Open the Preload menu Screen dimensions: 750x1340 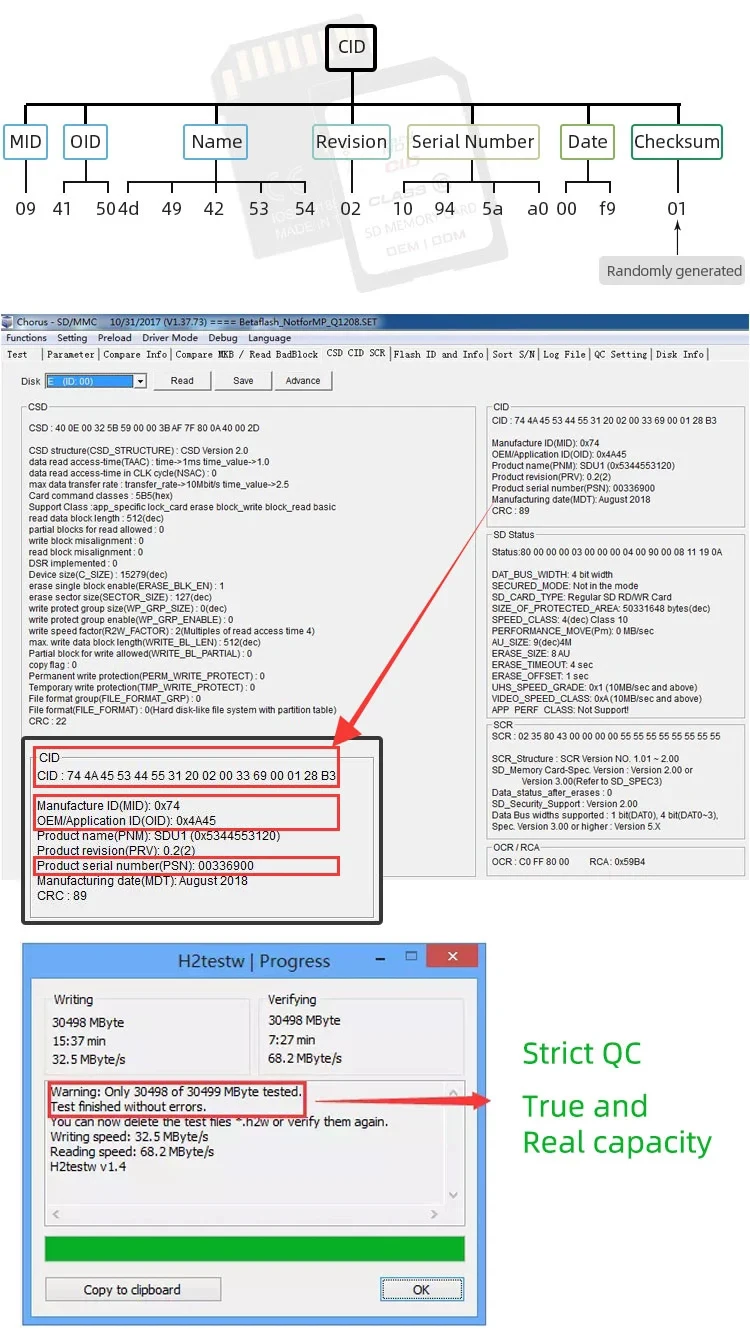pyautogui.click(x=115, y=338)
